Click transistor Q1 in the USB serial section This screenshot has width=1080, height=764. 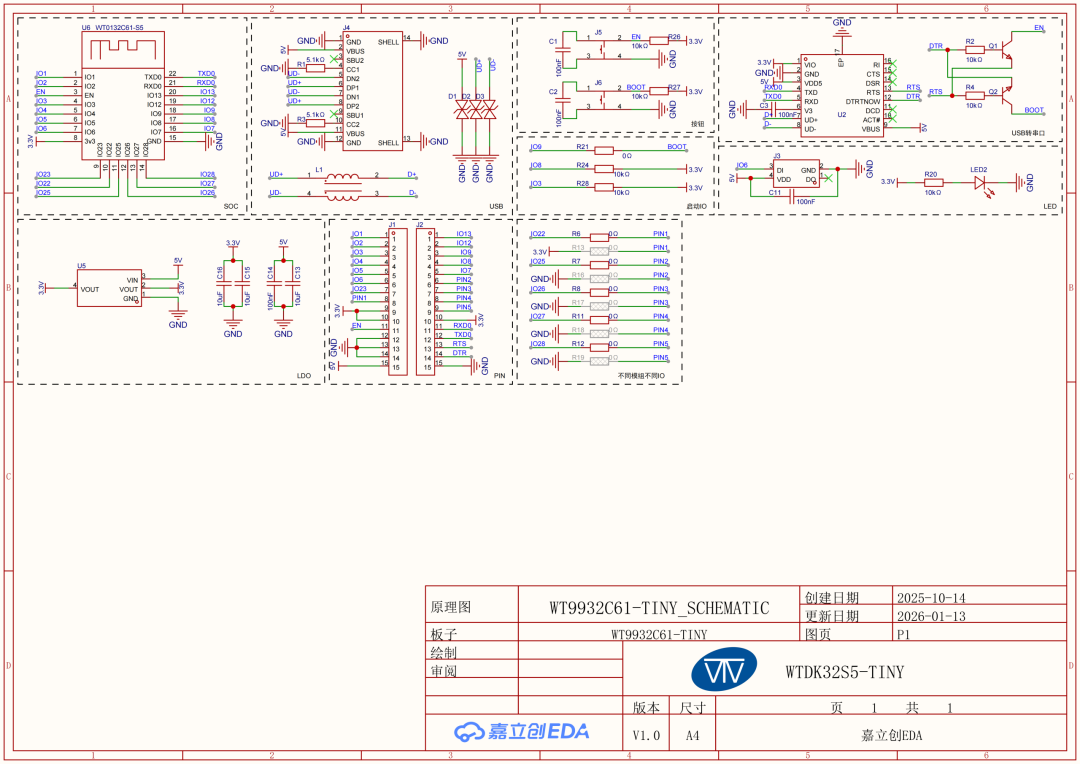click(x=1005, y=47)
